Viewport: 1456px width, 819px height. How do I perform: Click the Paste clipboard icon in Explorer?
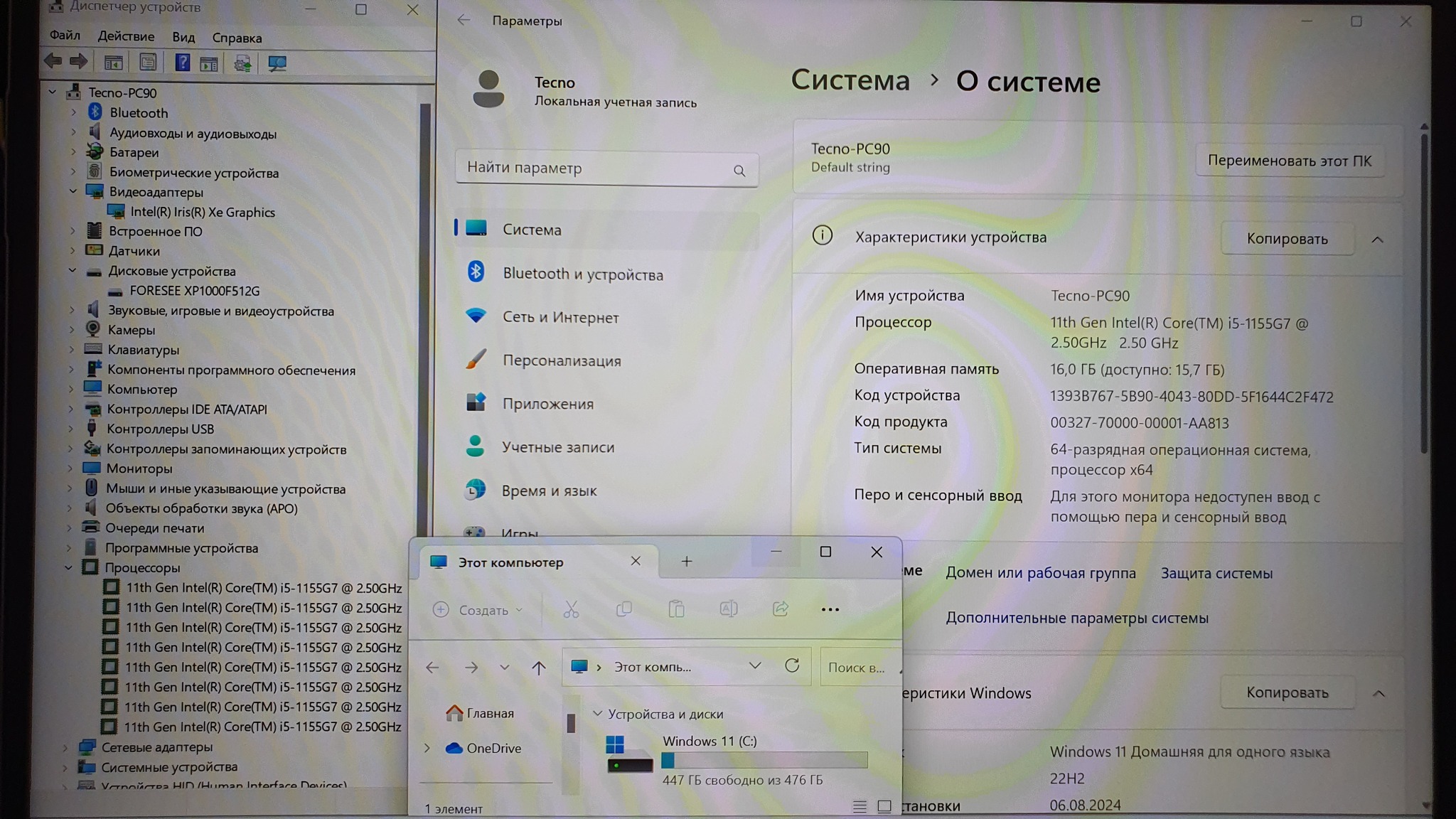click(x=676, y=609)
